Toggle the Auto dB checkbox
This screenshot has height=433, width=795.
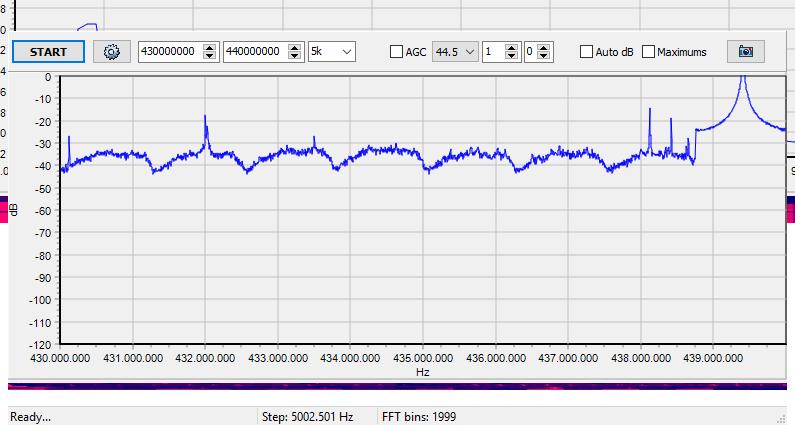(x=586, y=52)
